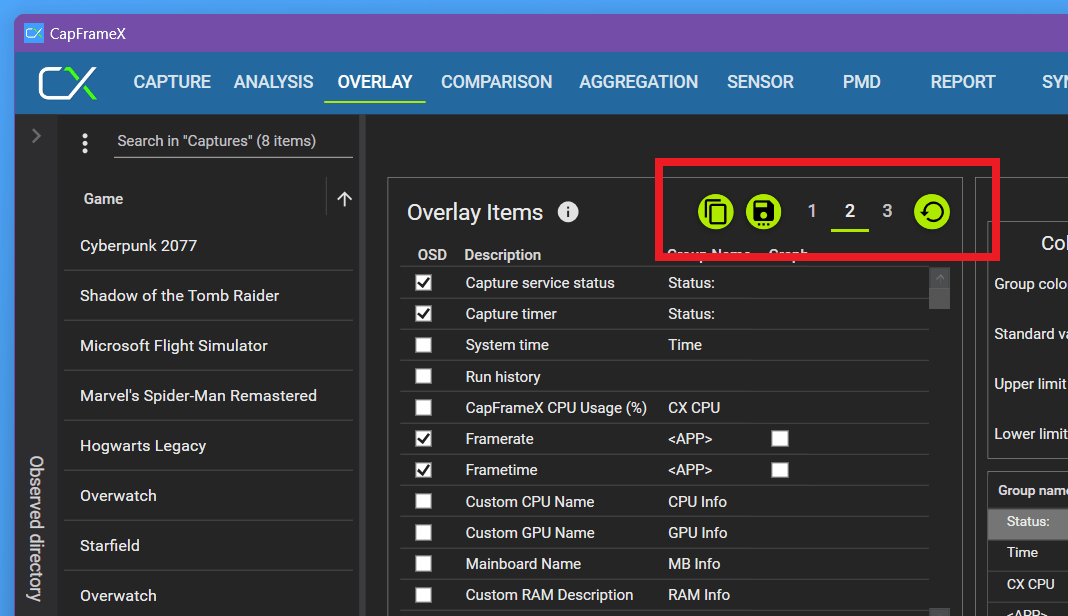Click the sort arrow beside Game column
Image resolution: width=1068 pixels, height=616 pixels.
[x=344, y=199]
